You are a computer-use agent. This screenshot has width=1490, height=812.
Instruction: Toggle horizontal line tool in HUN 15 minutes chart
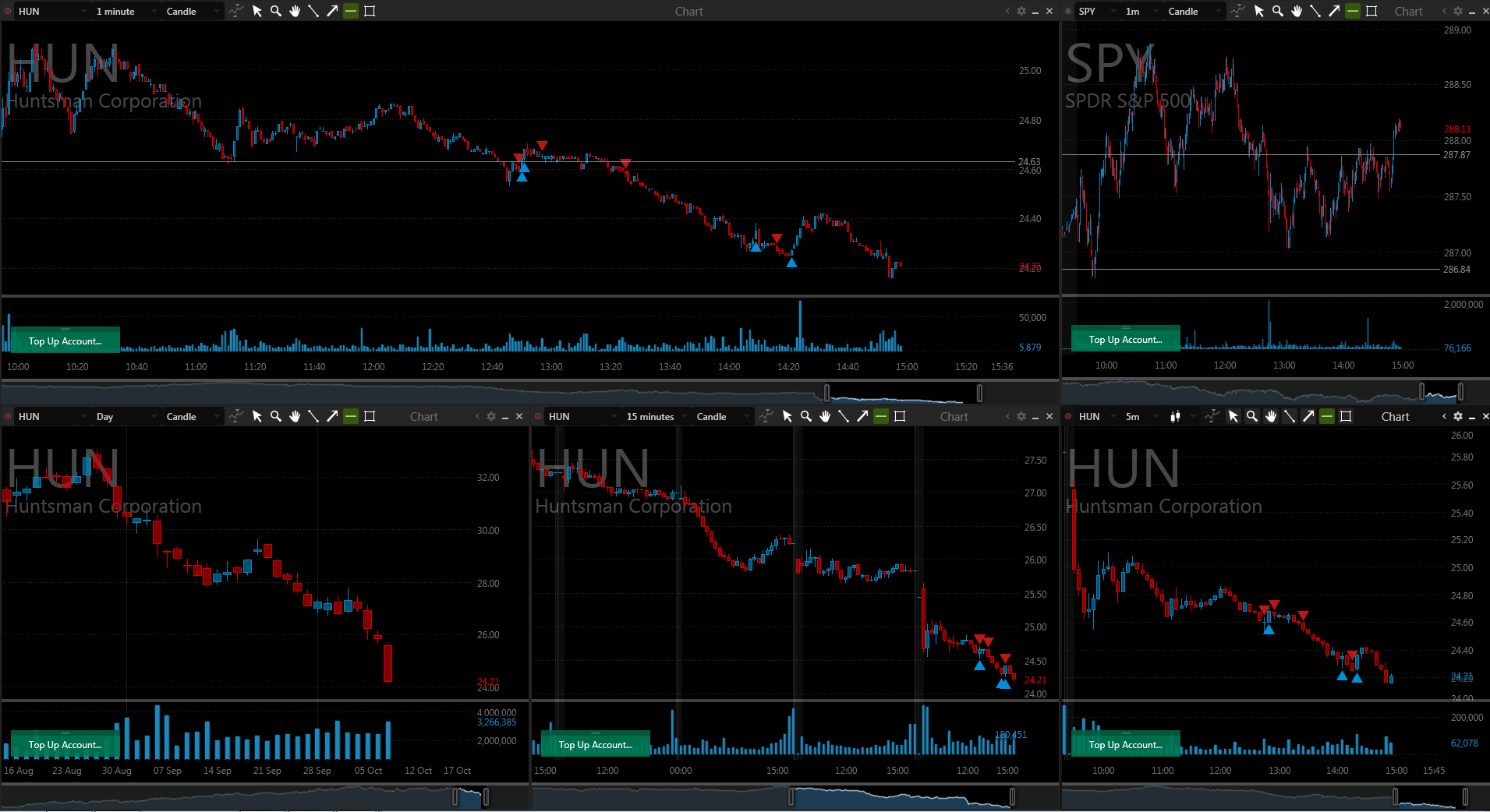(x=881, y=416)
